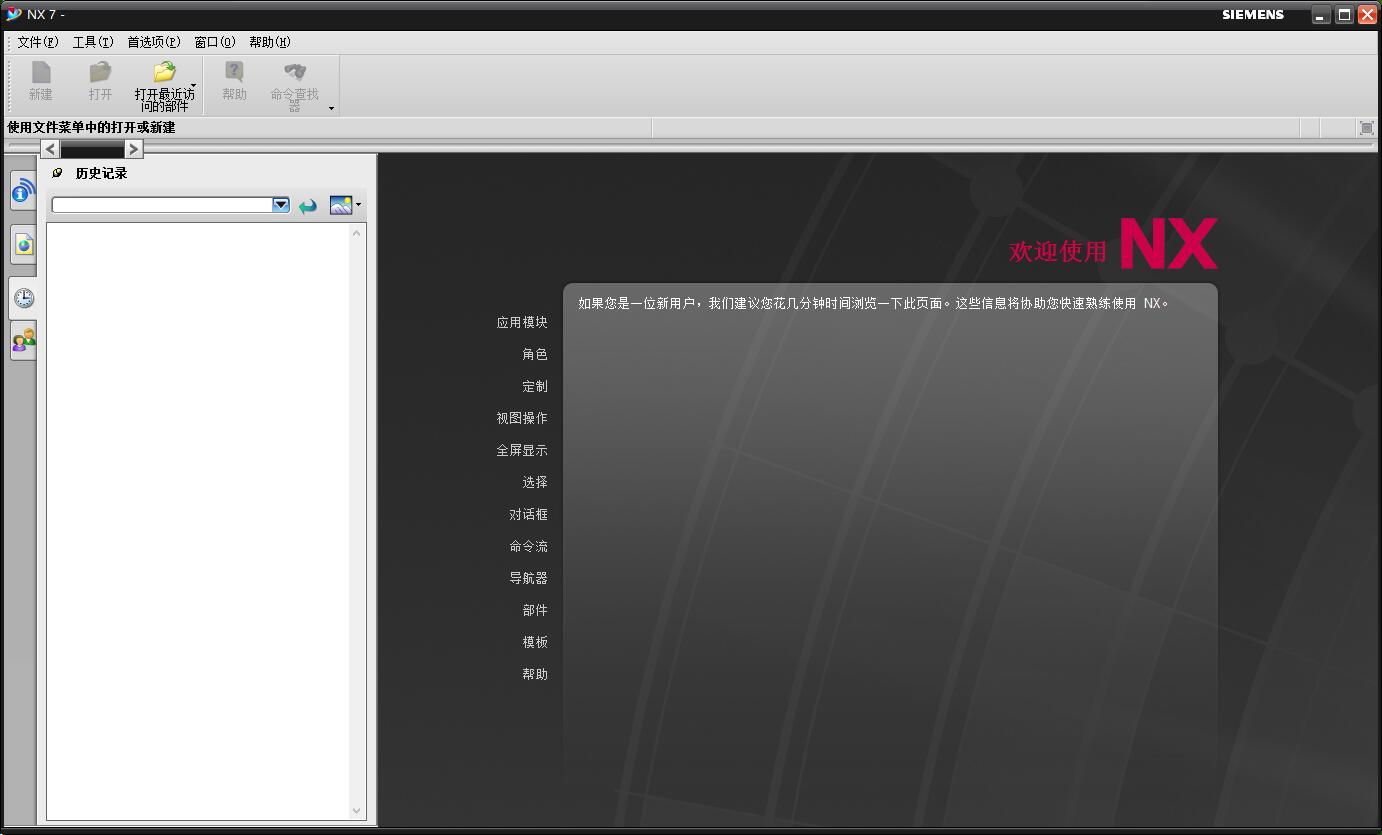
Task: Click the 部件 welcome link
Action: 535,610
